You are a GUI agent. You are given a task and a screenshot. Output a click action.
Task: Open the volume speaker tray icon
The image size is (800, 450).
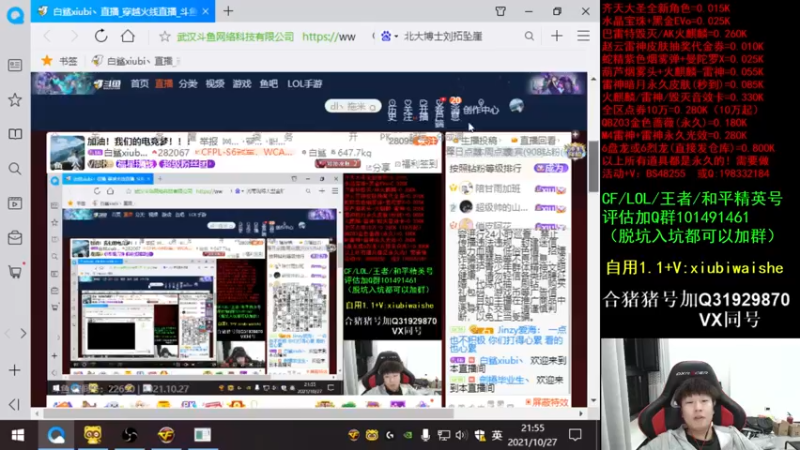(x=461, y=435)
